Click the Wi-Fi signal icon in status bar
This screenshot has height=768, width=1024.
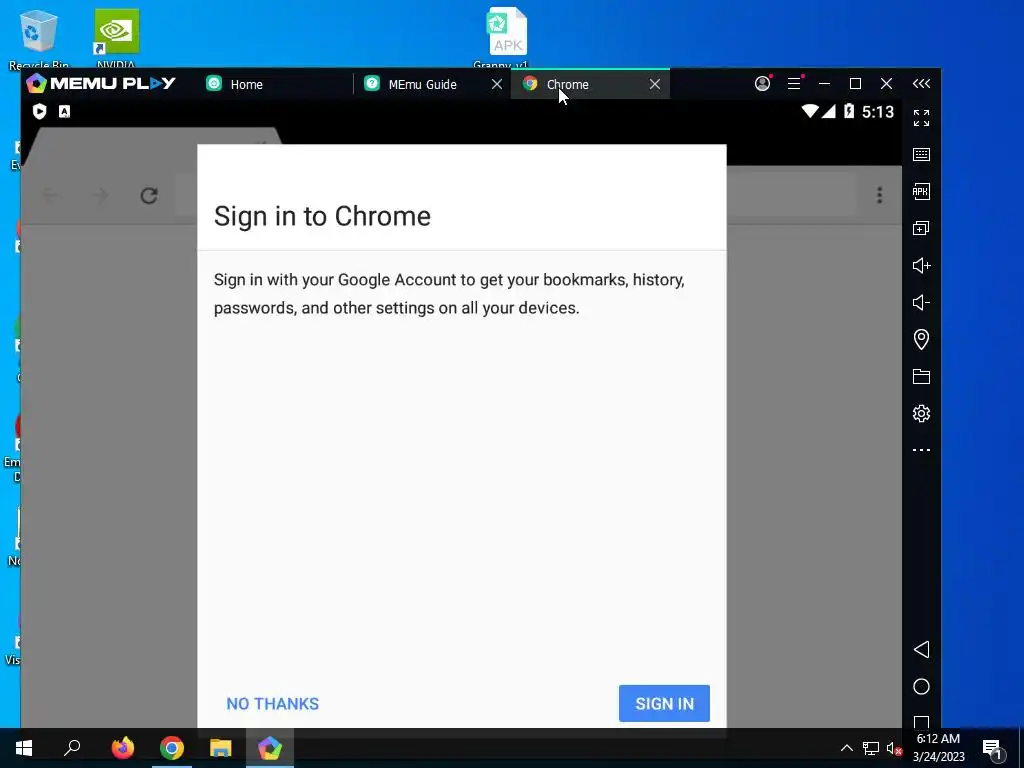tap(810, 112)
